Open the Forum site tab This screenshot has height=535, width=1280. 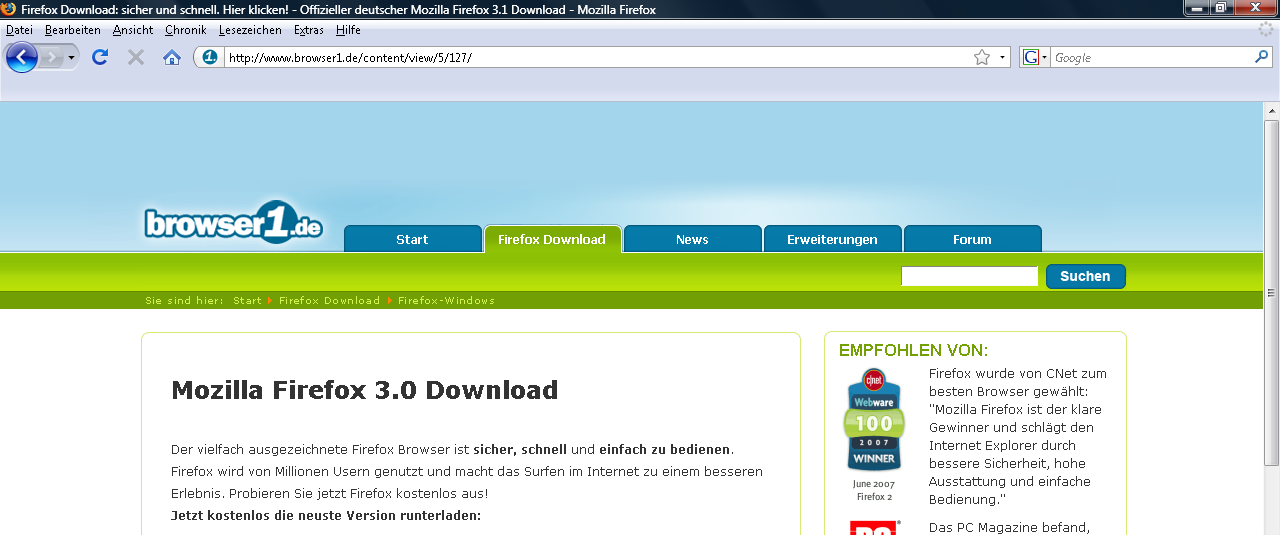tap(972, 239)
